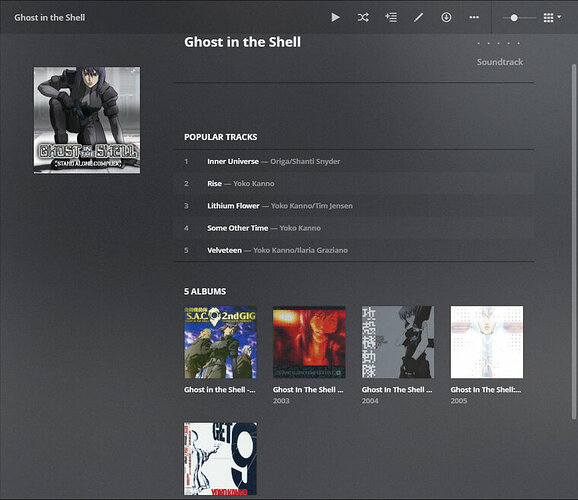
Task: Open the more options ellipsis
Action: [474, 17]
